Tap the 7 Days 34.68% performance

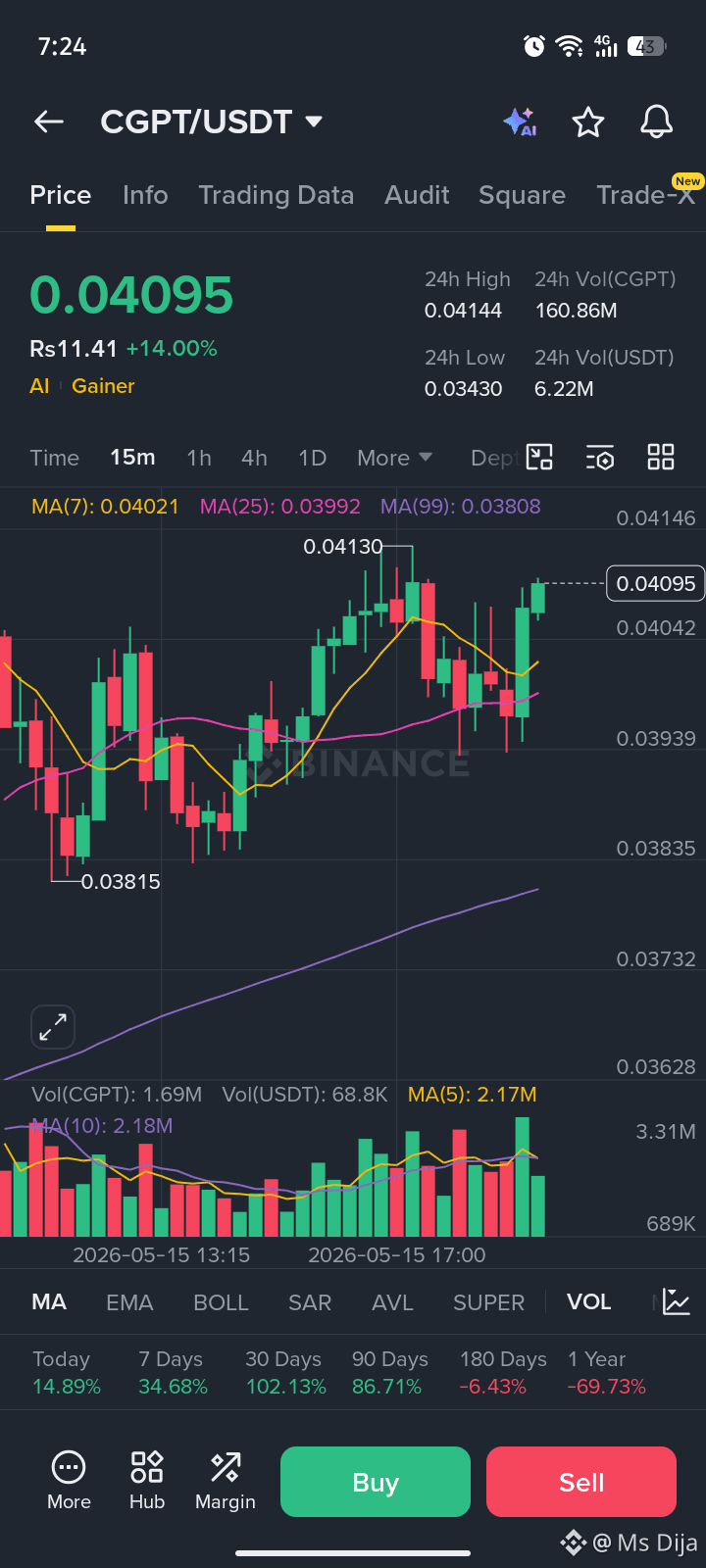[x=173, y=1373]
